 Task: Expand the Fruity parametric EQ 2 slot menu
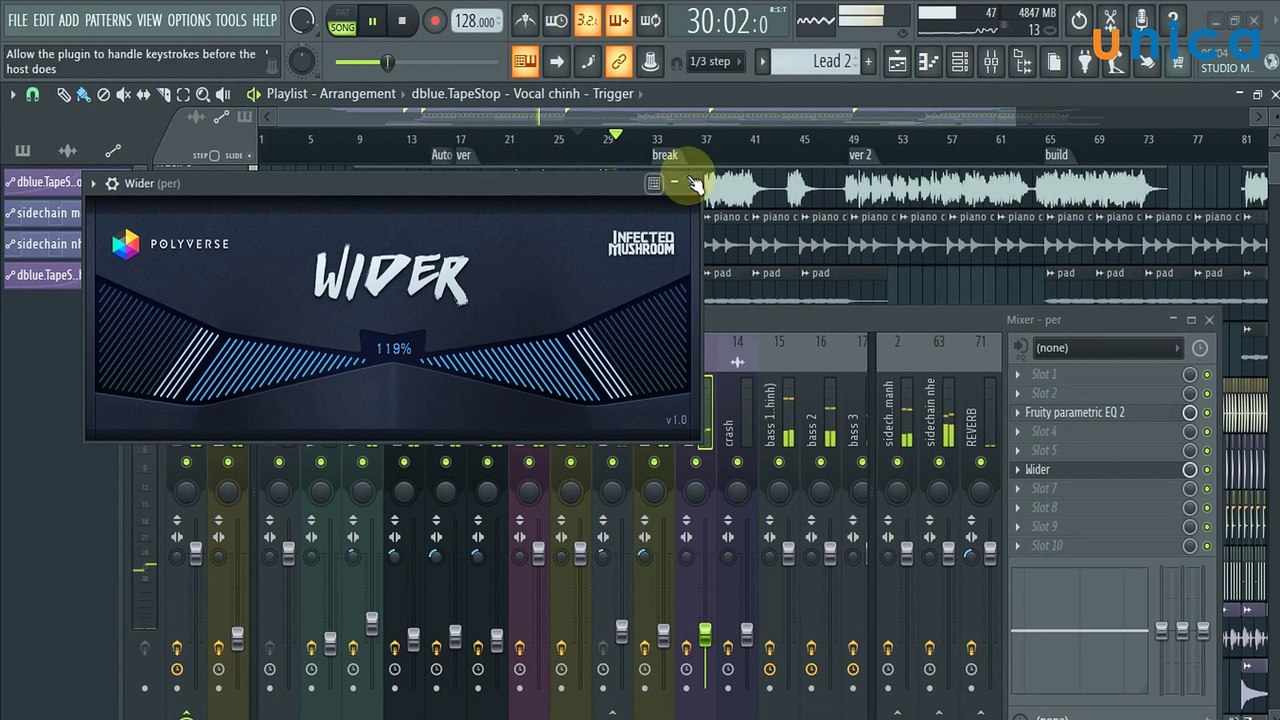coord(1019,412)
